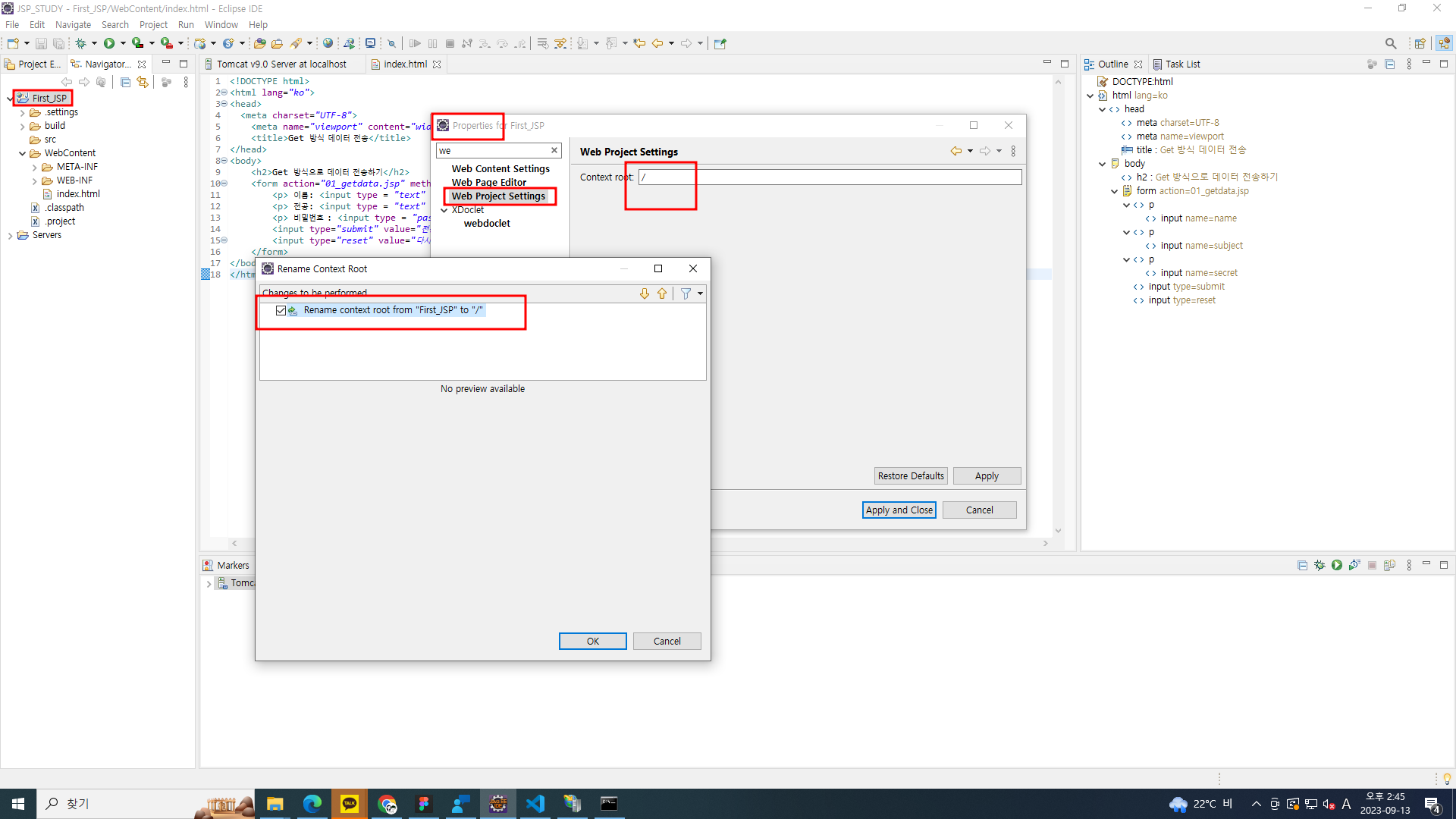Click the Open Web Browser globe icon
Viewport: 1456px width, 819px height.
[x=328, y=43]
